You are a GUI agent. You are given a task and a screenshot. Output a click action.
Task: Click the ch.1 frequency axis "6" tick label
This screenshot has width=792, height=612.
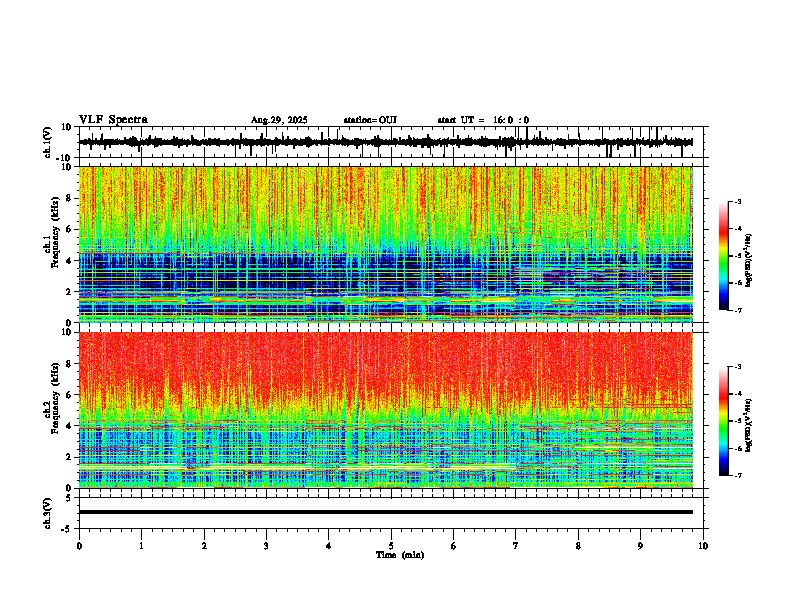[x=70, y=229]
